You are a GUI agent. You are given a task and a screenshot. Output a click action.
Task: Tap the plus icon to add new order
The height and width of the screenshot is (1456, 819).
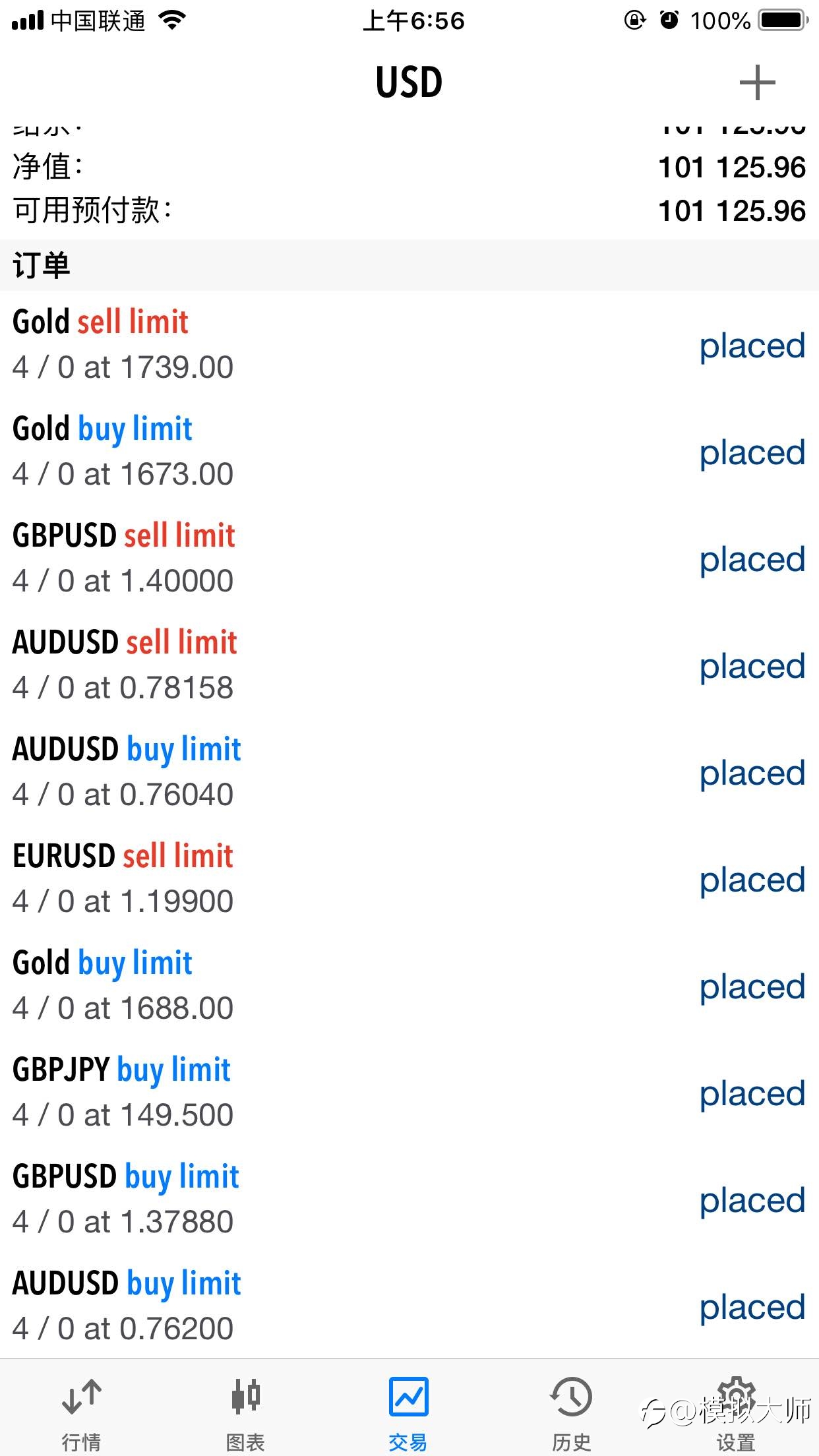757,82
